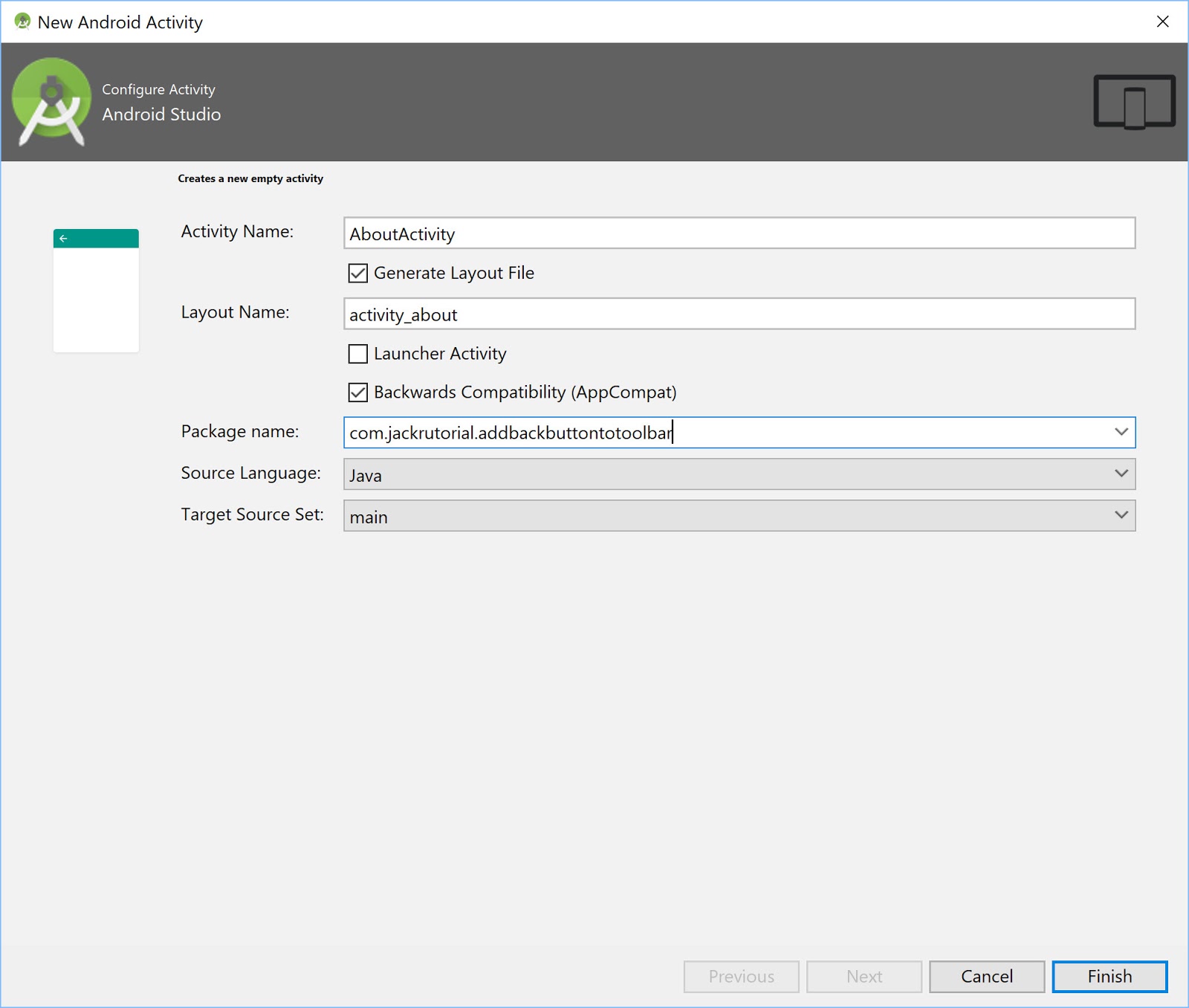Click the Package name text field
Screen dimensions: 1189x1008
click(728, 433)
